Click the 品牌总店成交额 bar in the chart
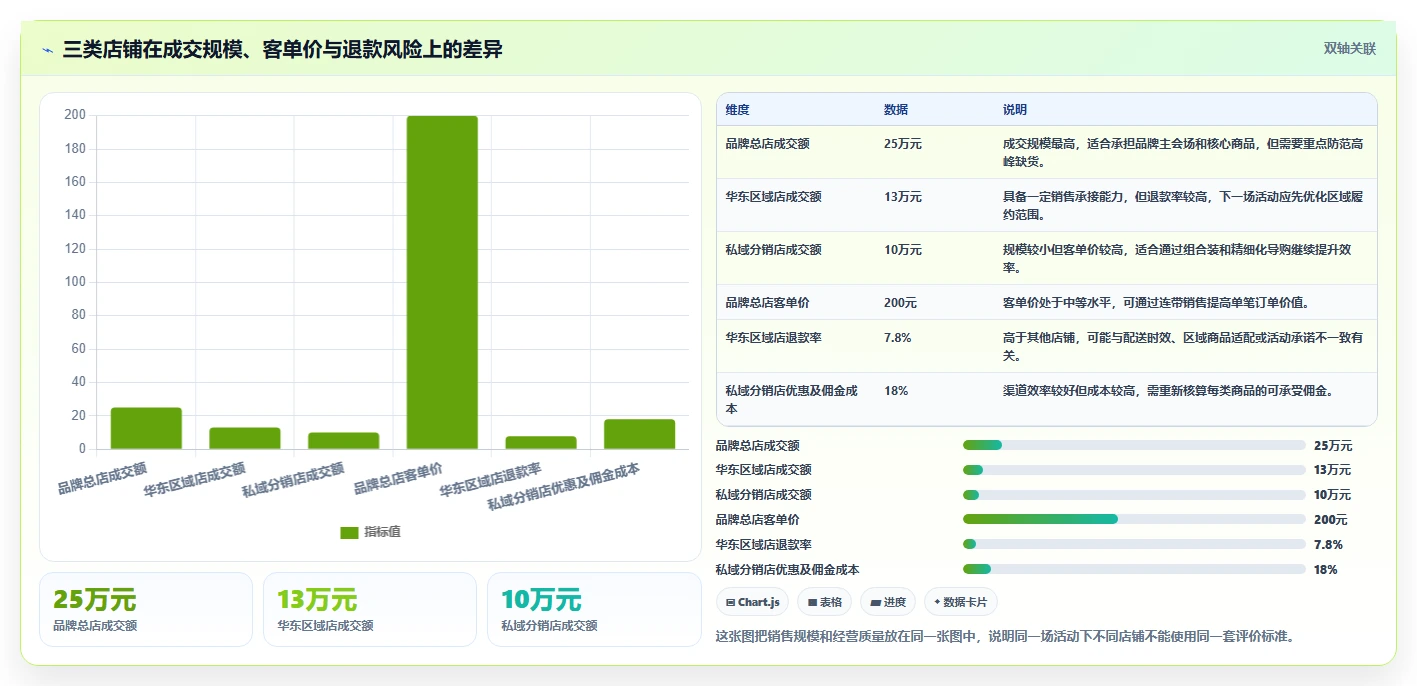The image size is (1417, 686). 146,428
